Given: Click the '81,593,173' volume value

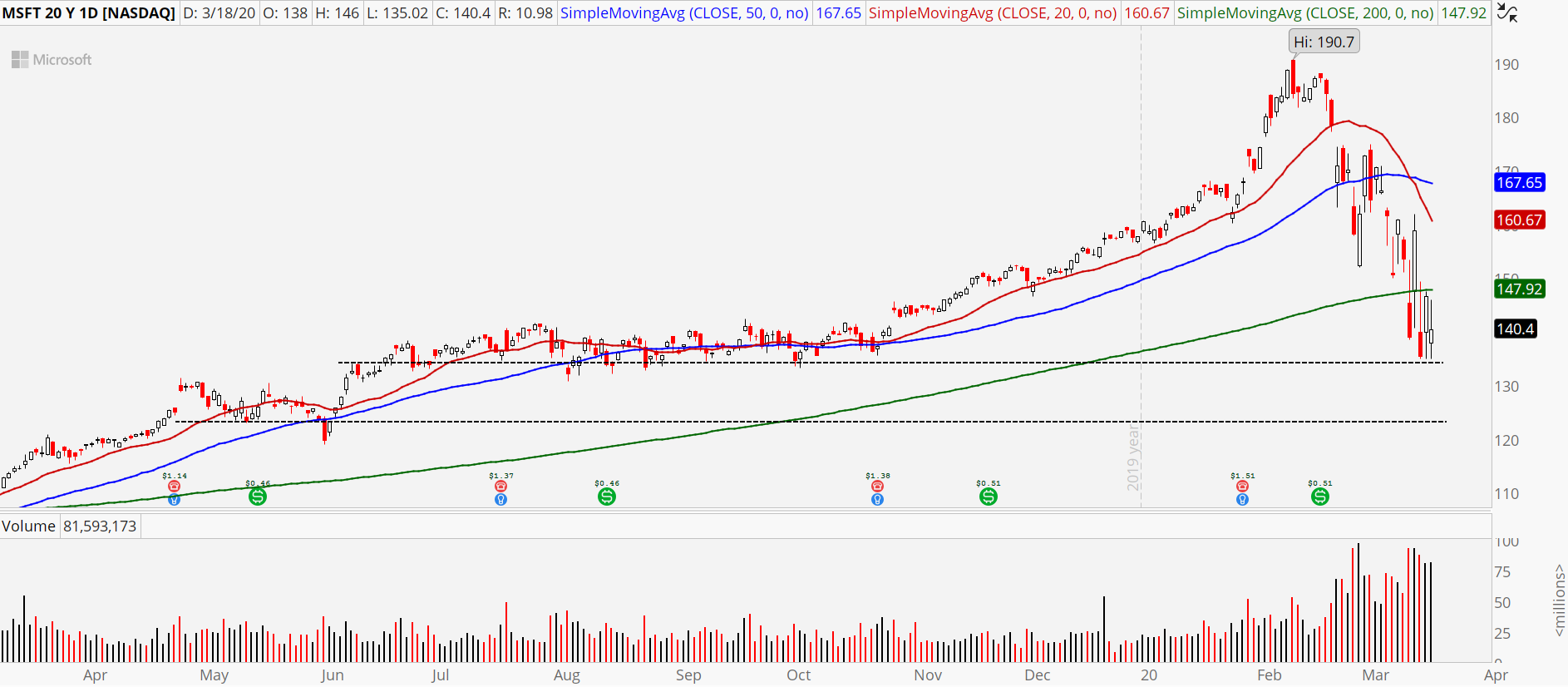Looking at the screenshot, I should 100,526.
